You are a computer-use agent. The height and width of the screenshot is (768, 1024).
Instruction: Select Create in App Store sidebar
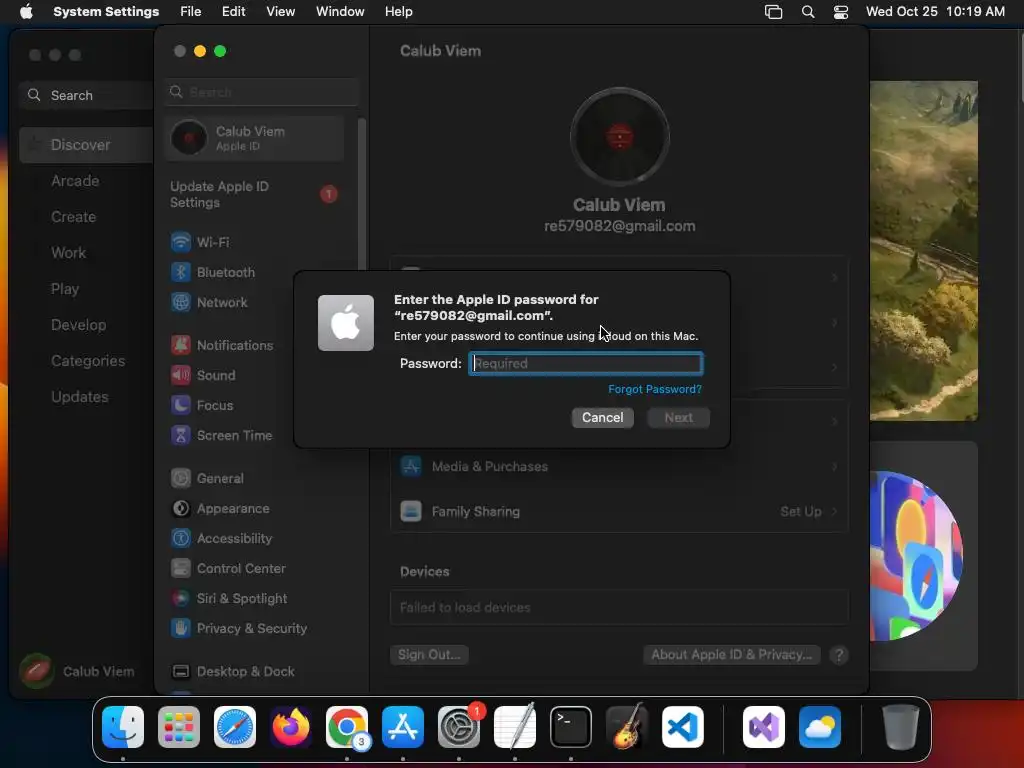pyautogui.click(x=86, y=217)
